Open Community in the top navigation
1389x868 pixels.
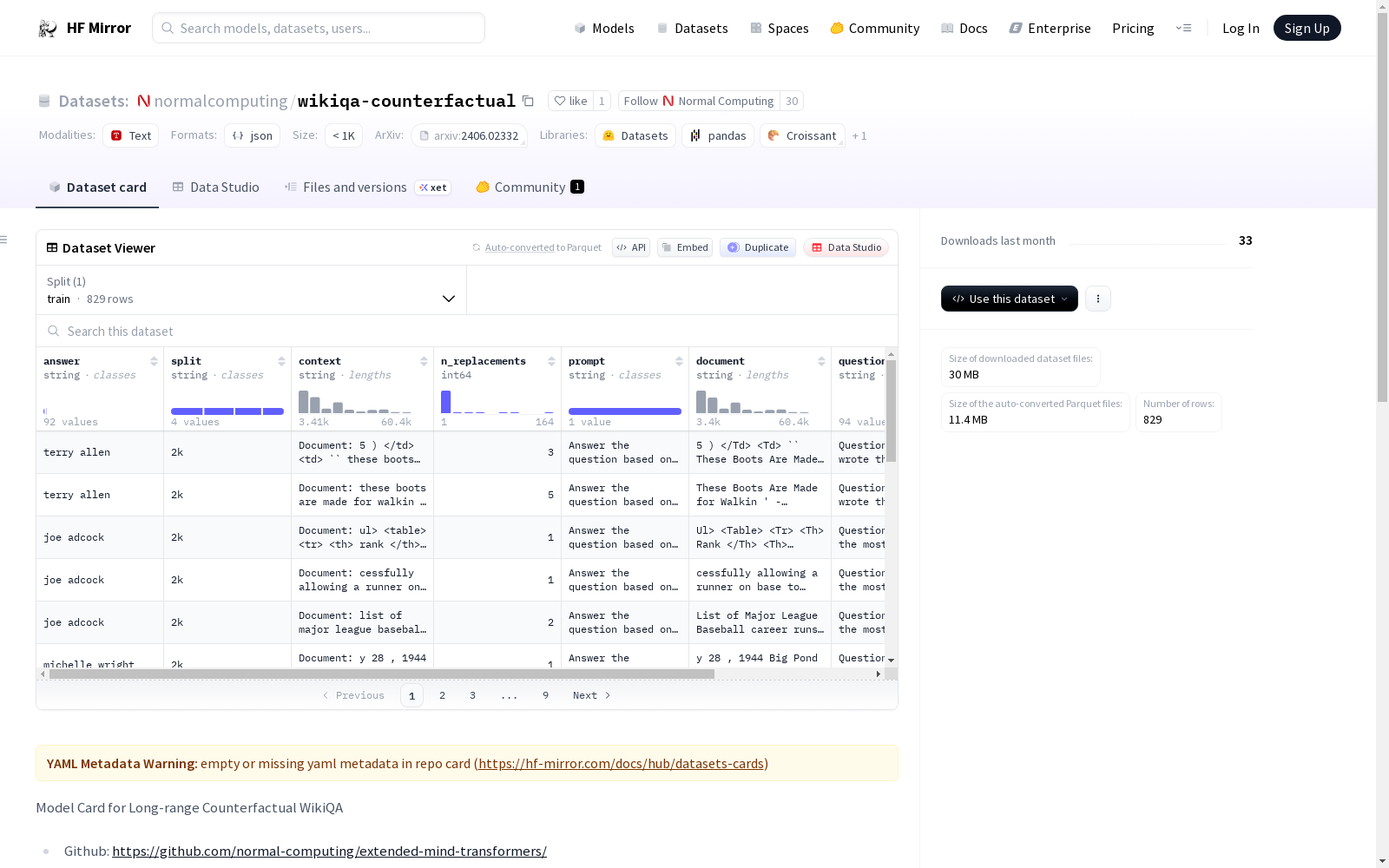(875, 28)
